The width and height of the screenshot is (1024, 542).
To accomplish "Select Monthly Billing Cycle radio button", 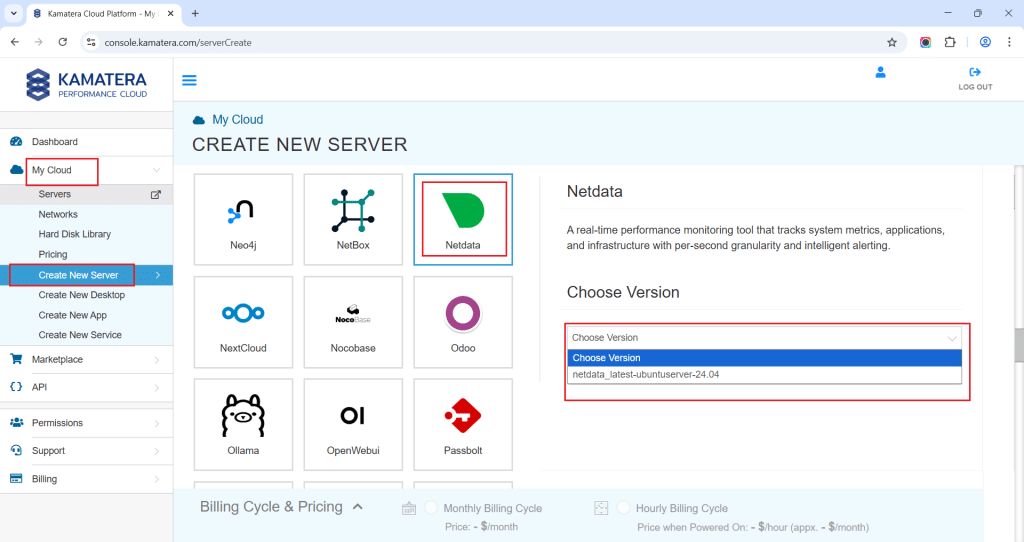I will 431,508.
